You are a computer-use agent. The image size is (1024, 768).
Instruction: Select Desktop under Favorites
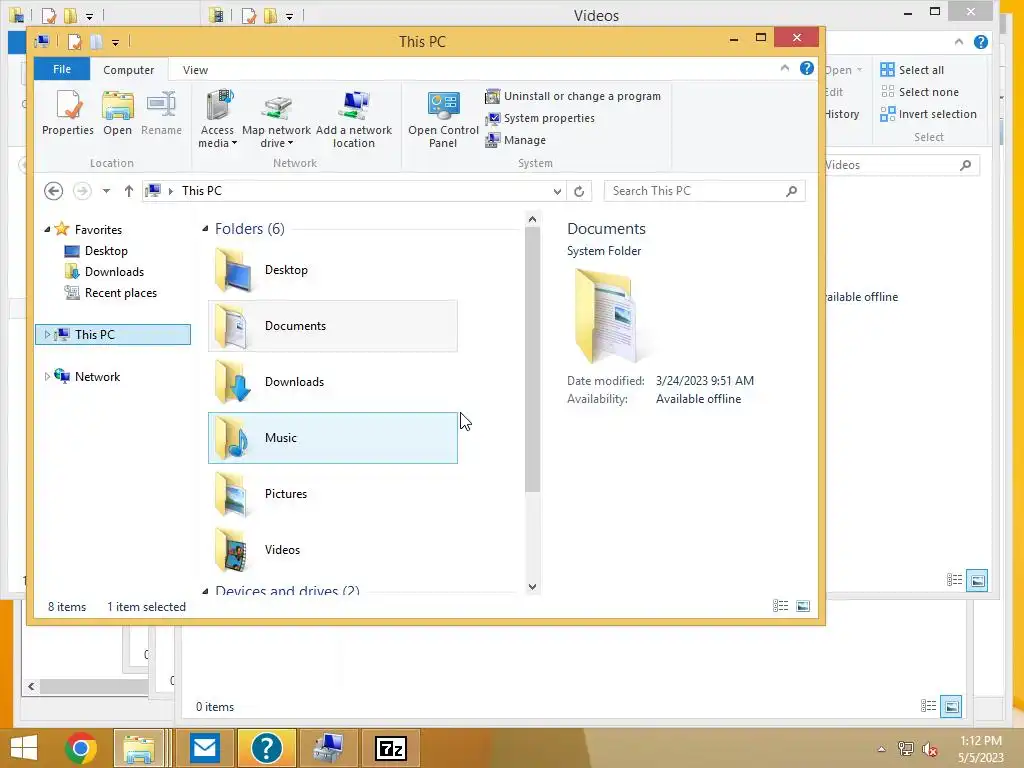pos(106,251)
